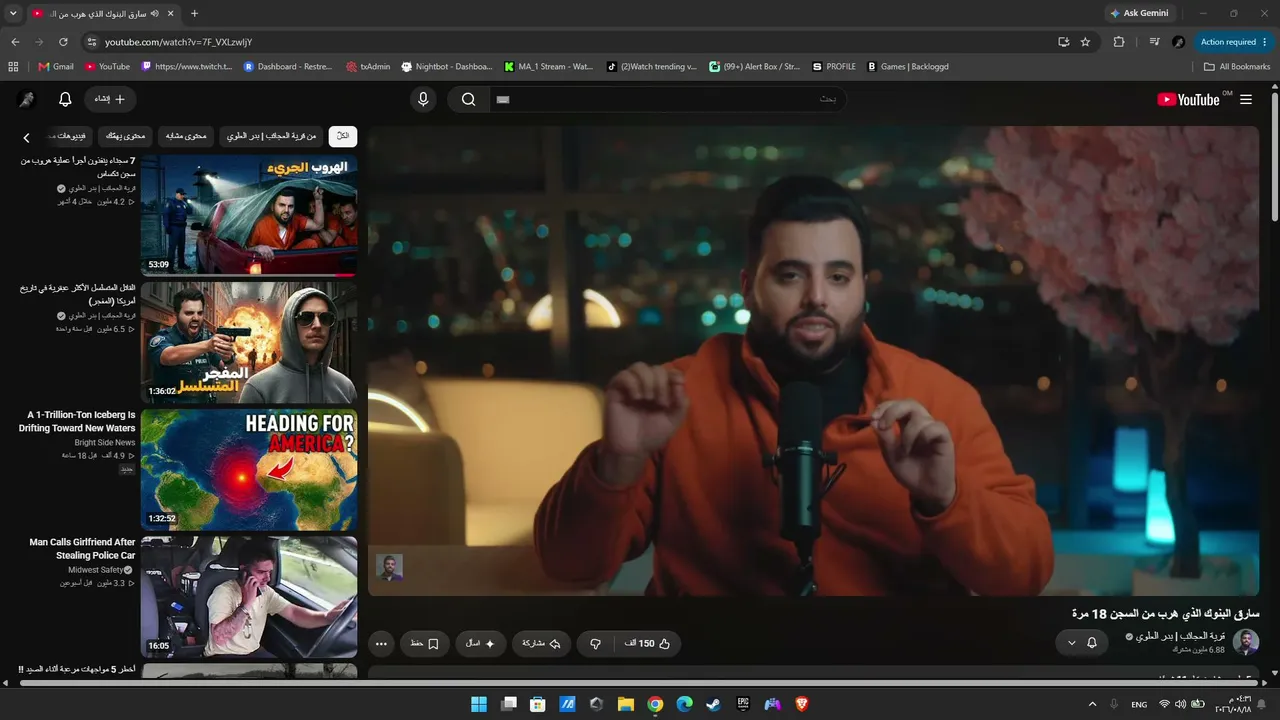Open Microsoft Store from the taskbar
This screenshot has height=720, width=1280.
[538, 704]
